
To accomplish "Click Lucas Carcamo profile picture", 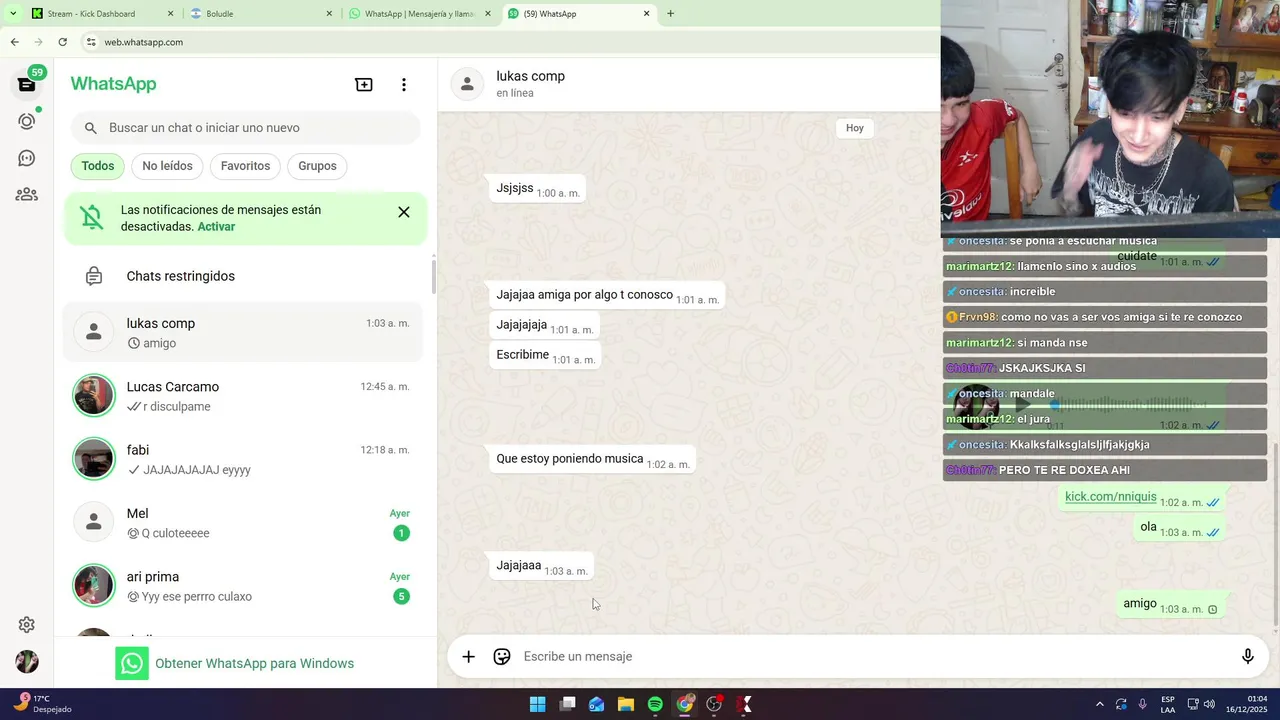I will 94,396.
